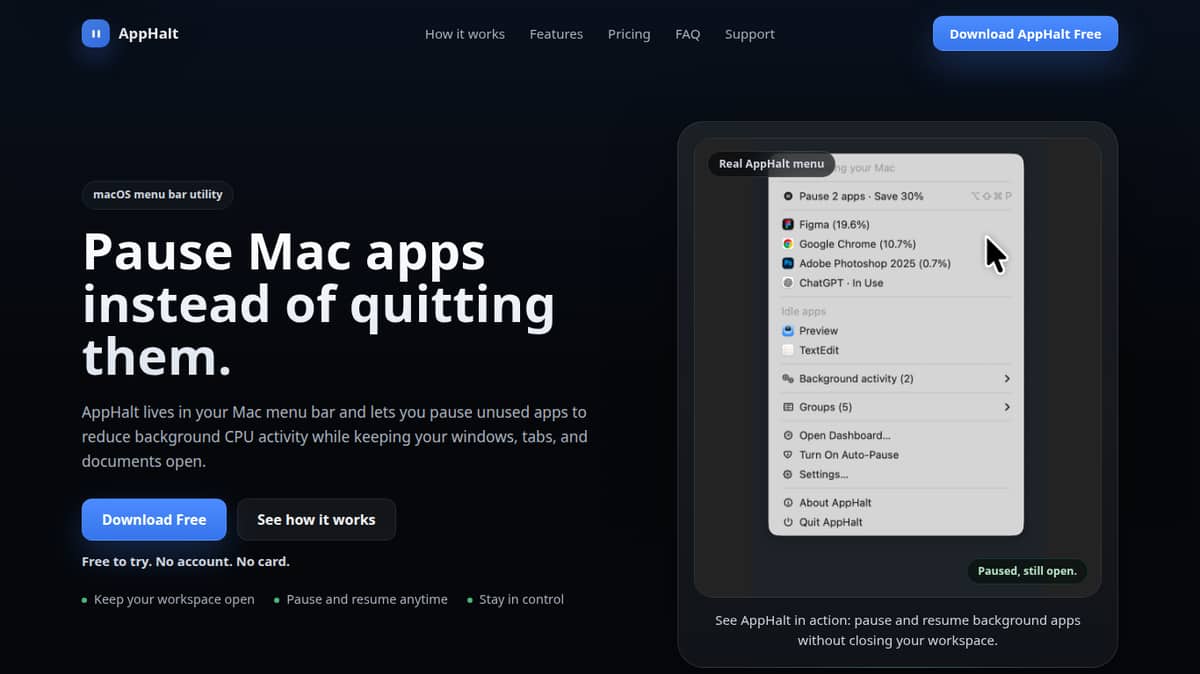The width and height of the screenshot is (1200, 674).
Task: Visit the Support nav link
Action: 750,34
